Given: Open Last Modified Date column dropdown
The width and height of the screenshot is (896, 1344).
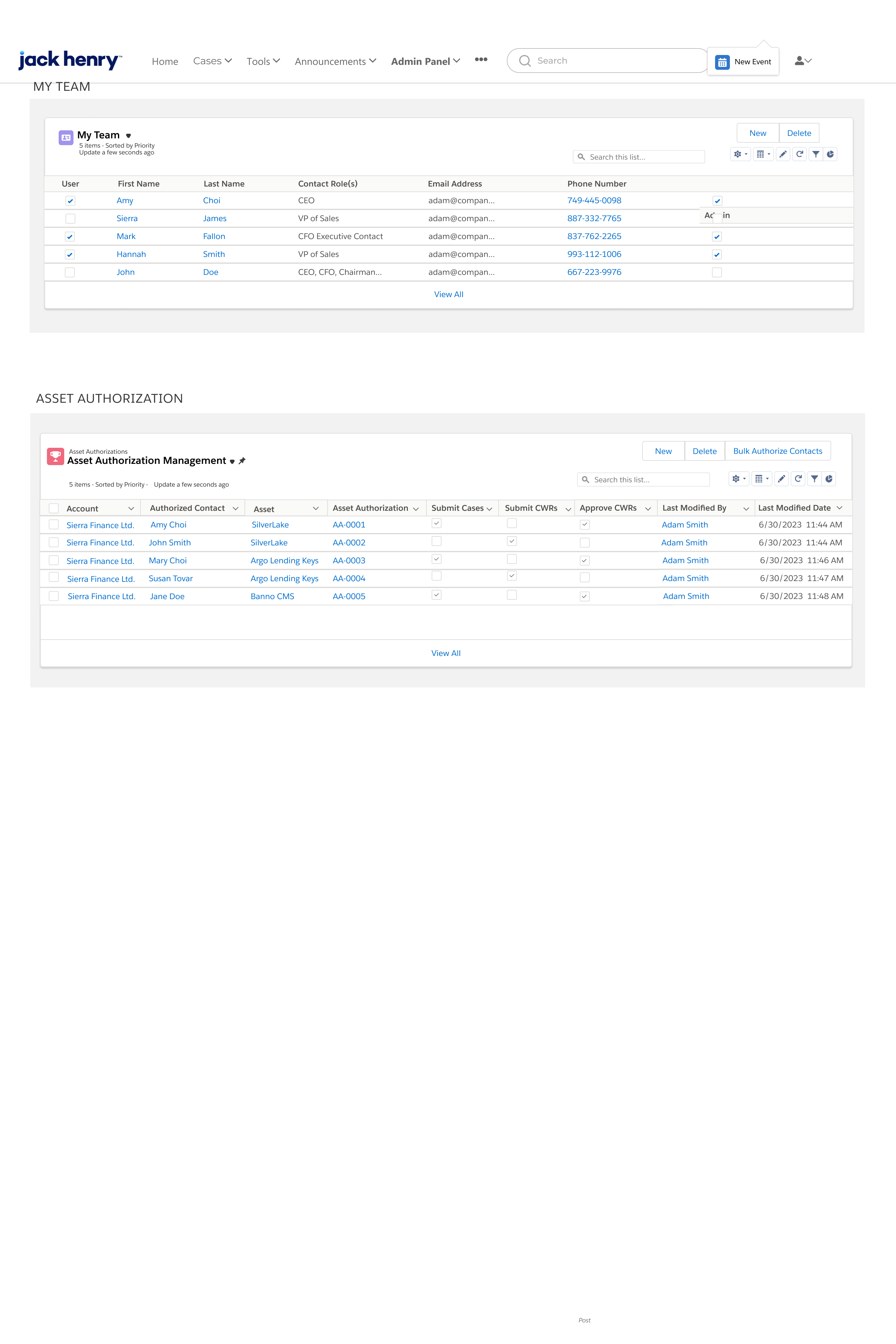Looking at the screenshot, I should (839, 508).
